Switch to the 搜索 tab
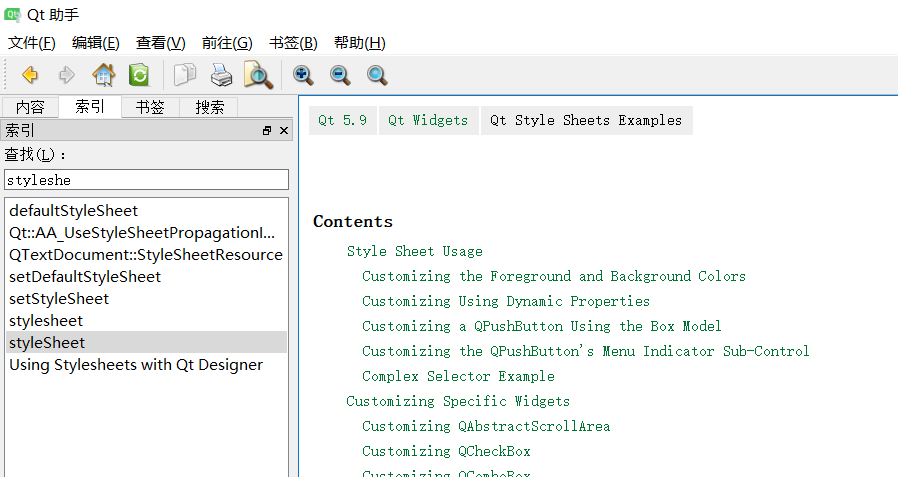Screen dimensions: 898x477 point(210,107)
